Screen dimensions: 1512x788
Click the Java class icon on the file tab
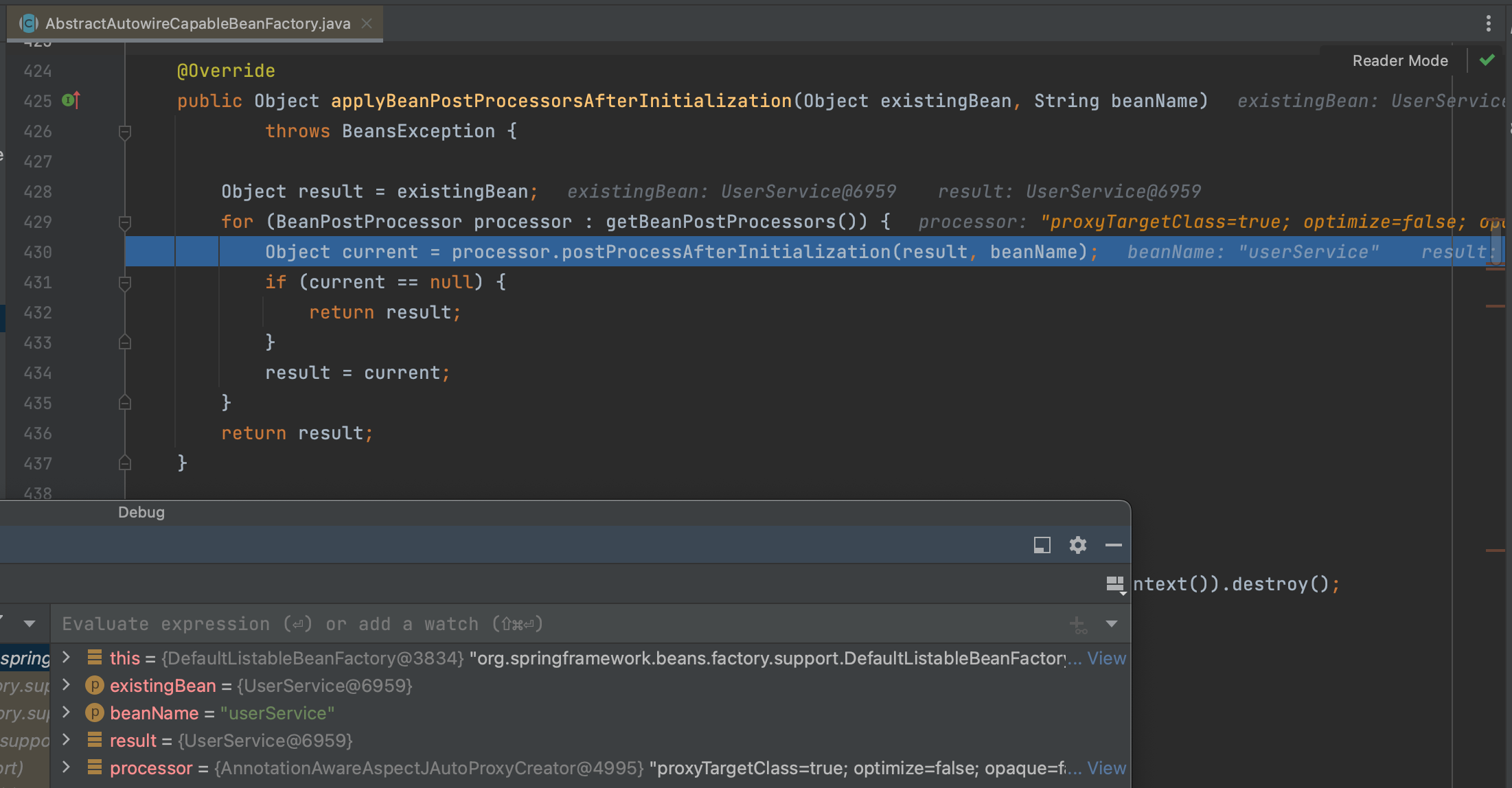(28, 23)
